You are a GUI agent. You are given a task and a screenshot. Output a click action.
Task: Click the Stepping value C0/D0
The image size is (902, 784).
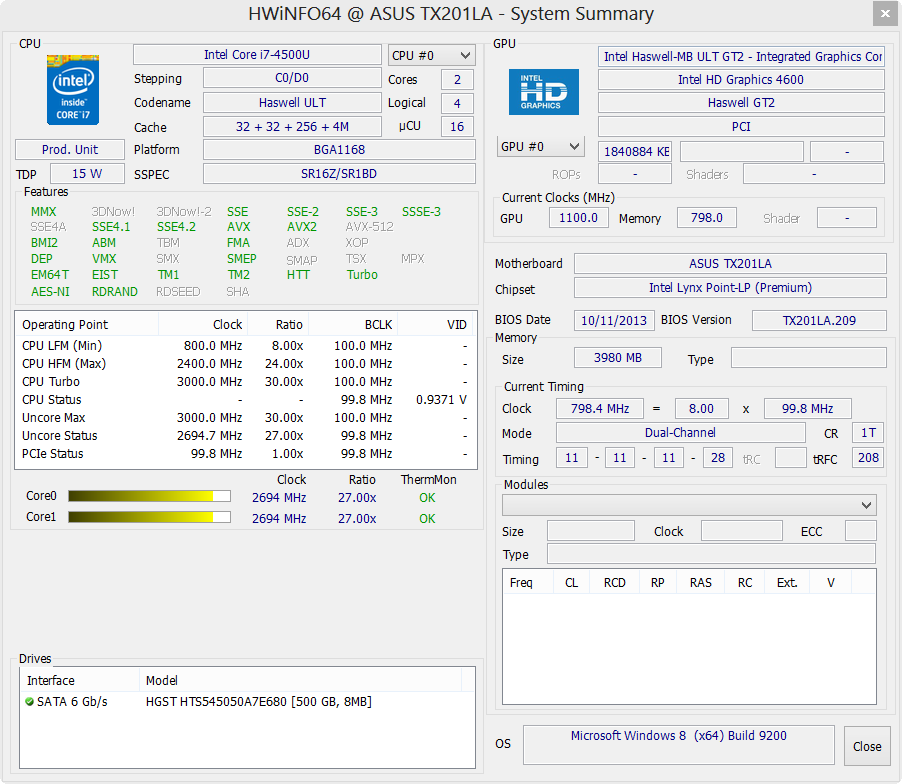[292, 78]
